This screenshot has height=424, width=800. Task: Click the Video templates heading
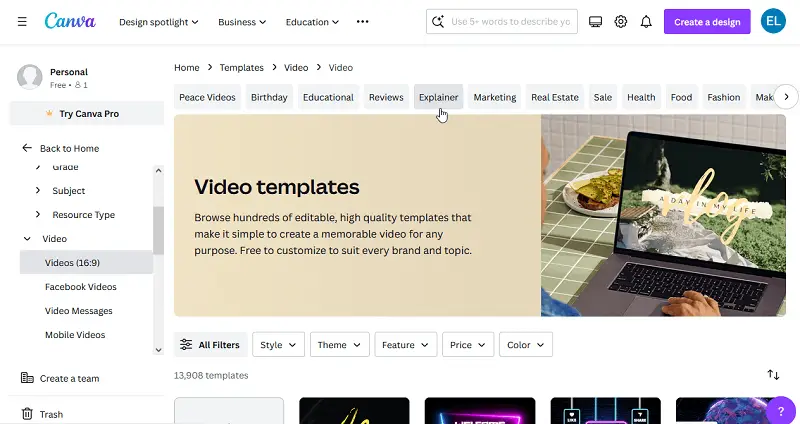[x=277, y=187]
